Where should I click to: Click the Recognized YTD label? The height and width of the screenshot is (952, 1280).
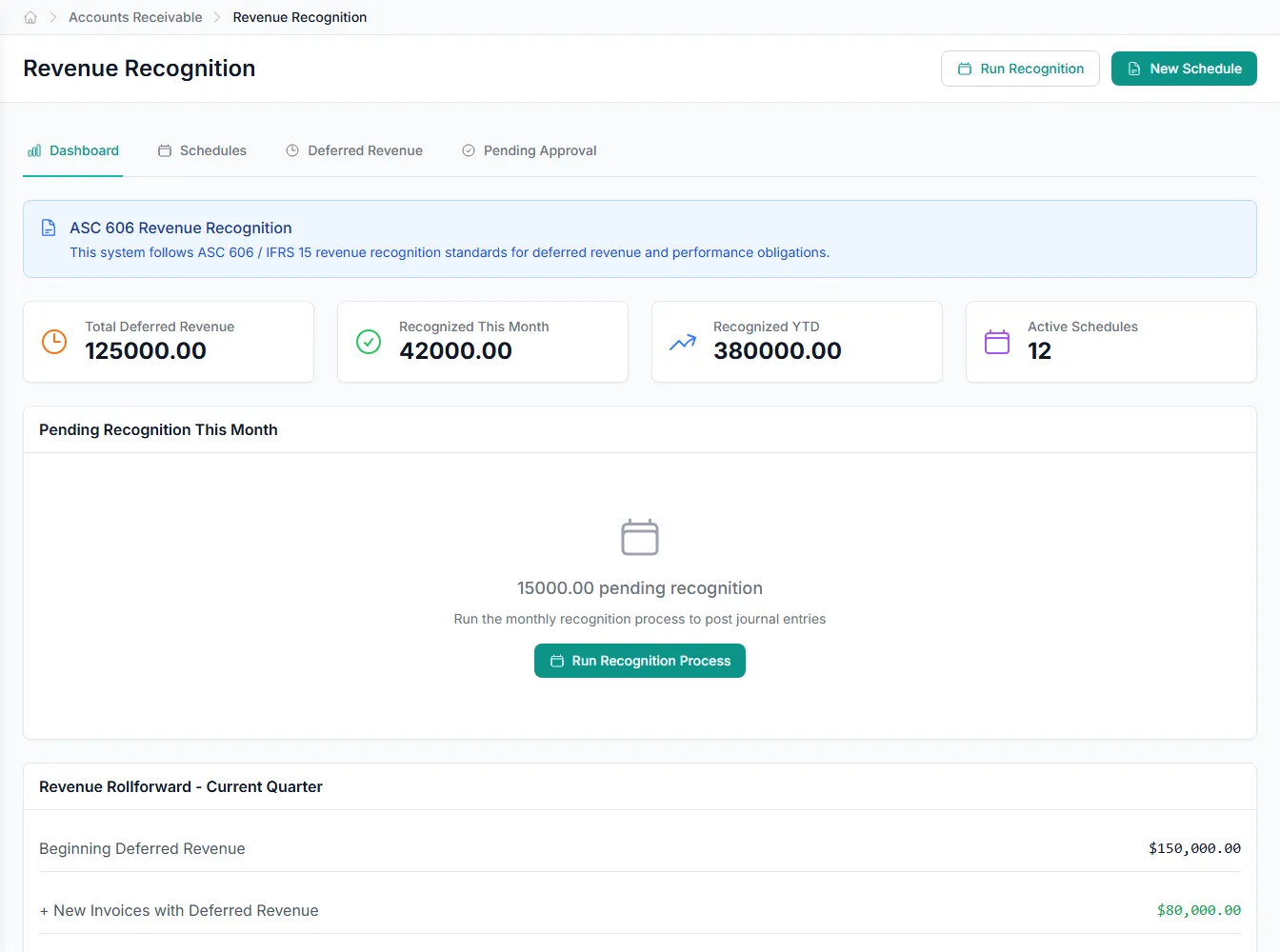point(767,327)
